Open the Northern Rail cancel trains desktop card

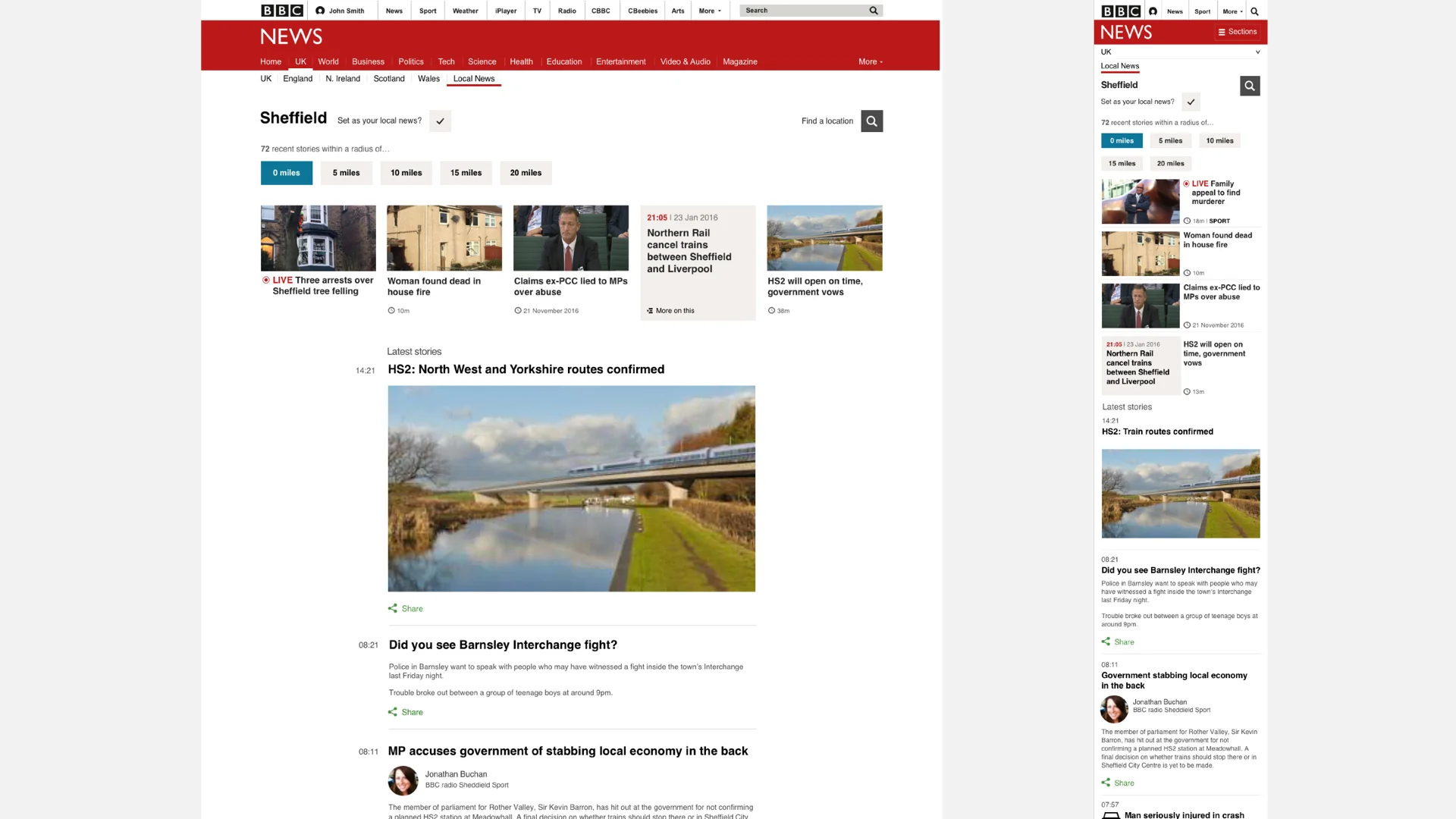[x=698, y=262]
